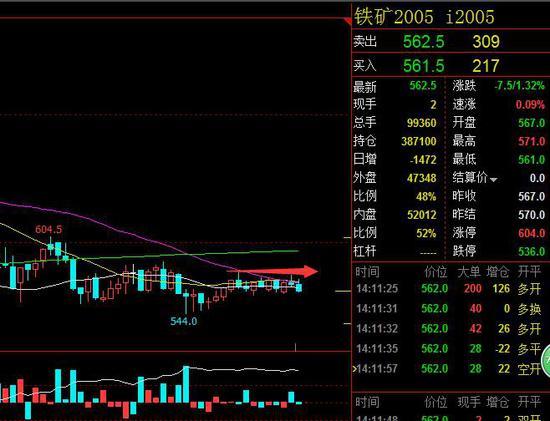Open the 结算价 dropdown arrow
550x421 pixels.
(x=494, y=180)
